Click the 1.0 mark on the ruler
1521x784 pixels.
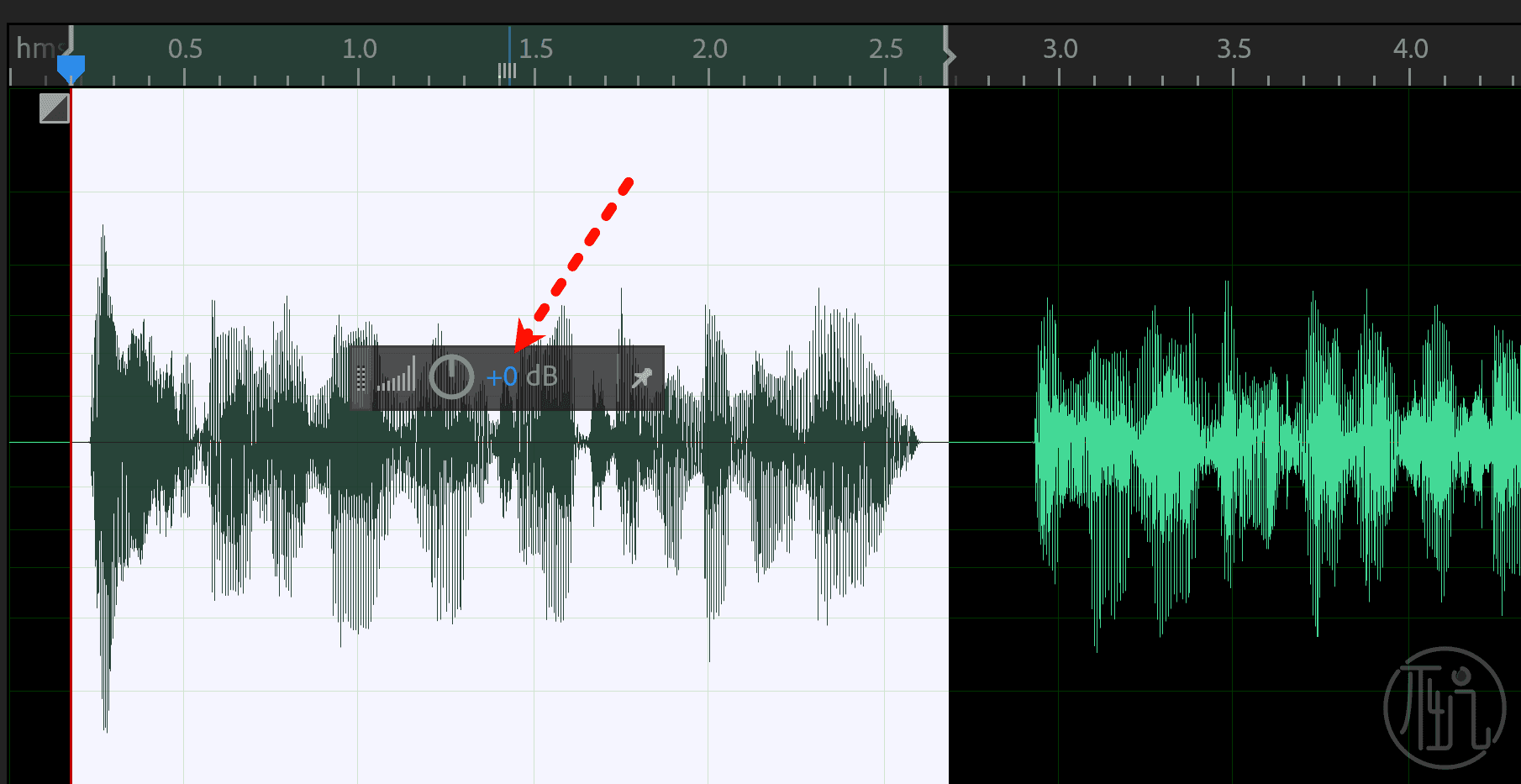[360, 49]
